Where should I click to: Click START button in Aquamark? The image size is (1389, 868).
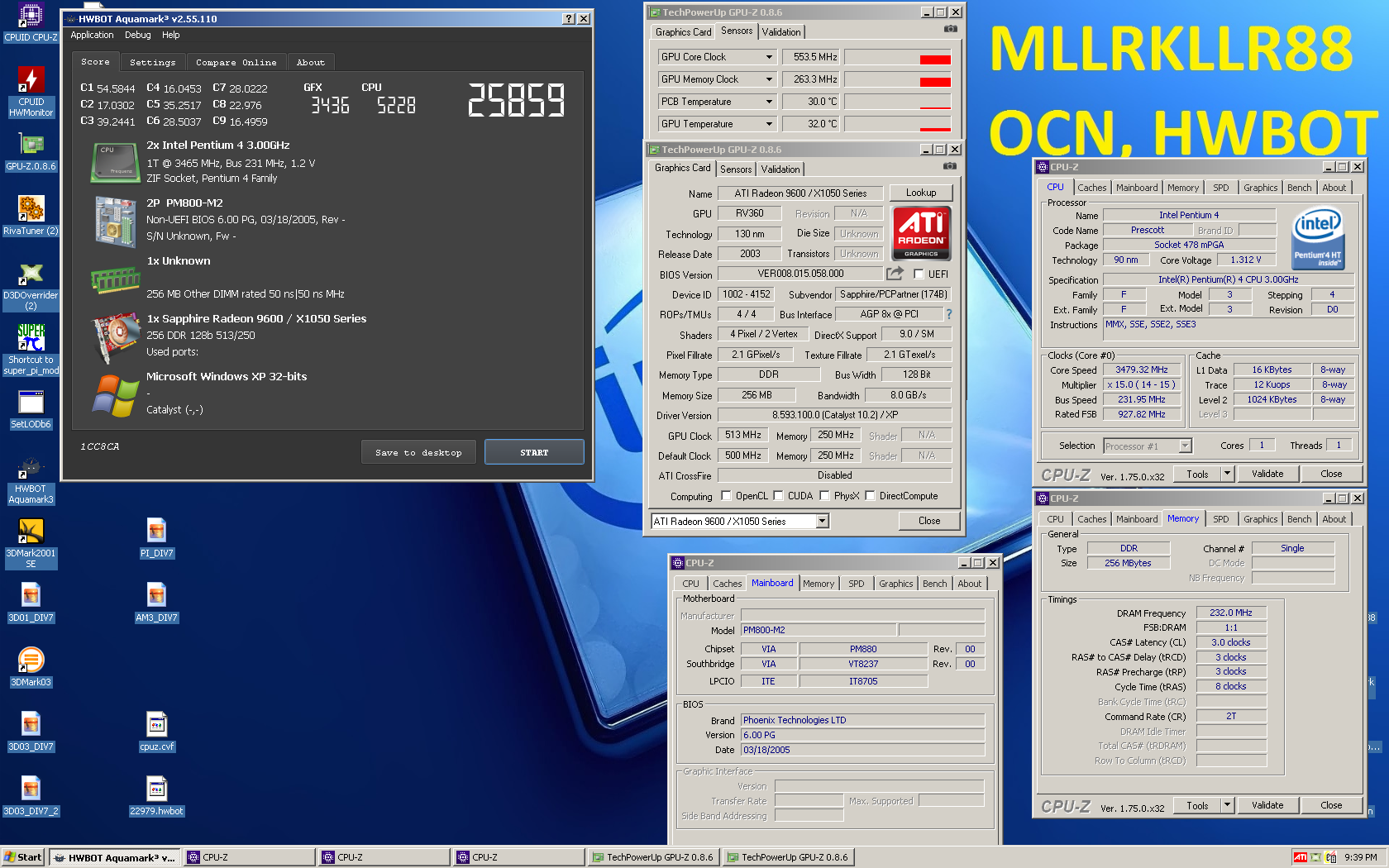(x=534, y=452)
